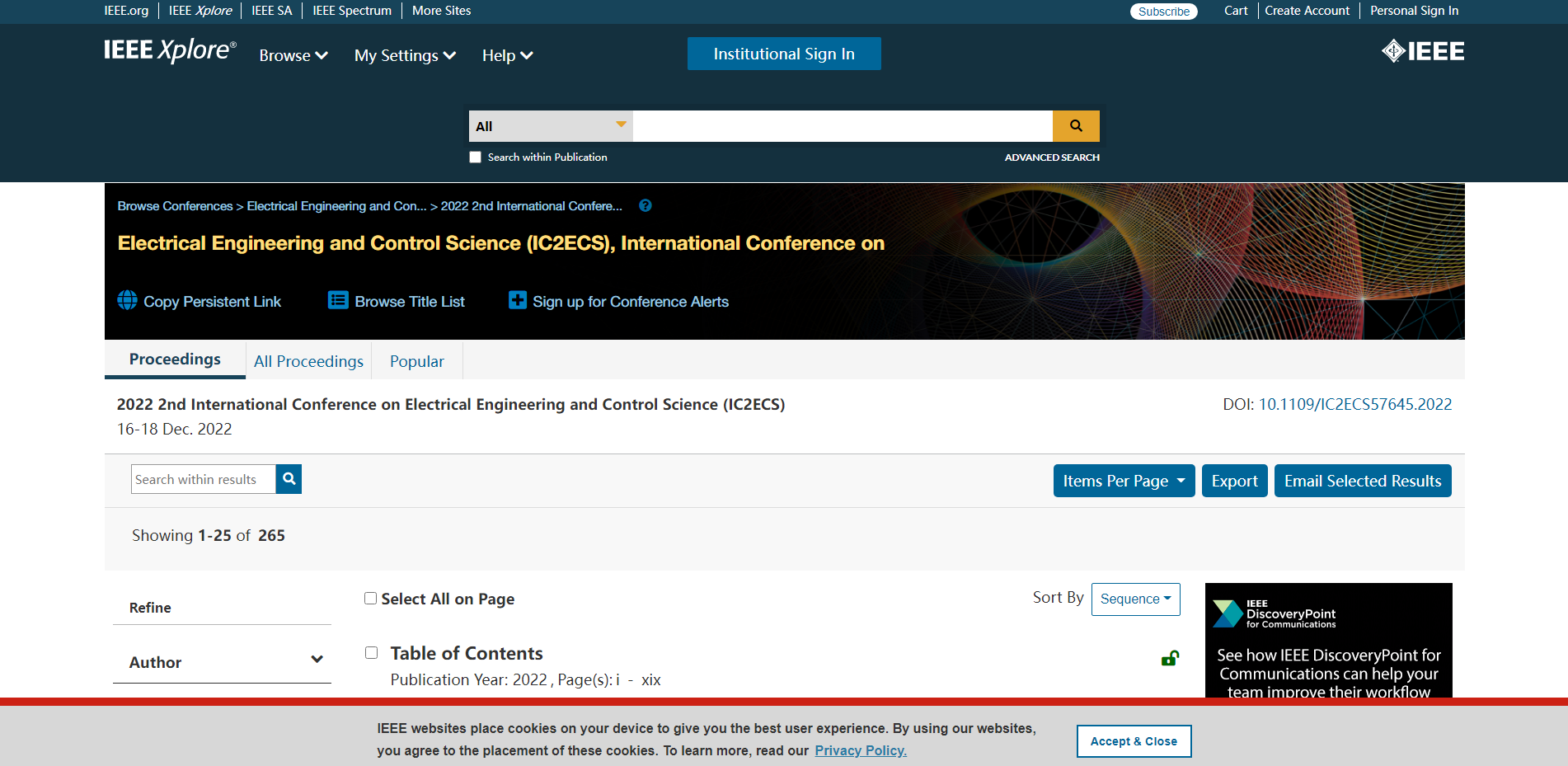The height and width of the screenshot is (766, 1568).
Task: Click the 2022 2nd International Confere... breadcrumb
Action: point(532,206)
